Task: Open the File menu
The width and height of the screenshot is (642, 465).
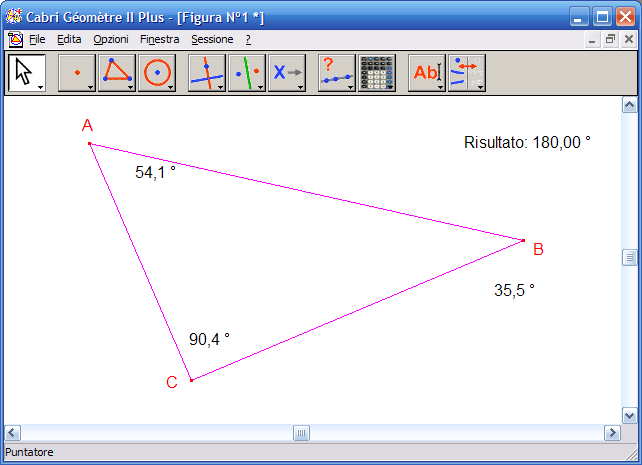Action: point(37,39)
